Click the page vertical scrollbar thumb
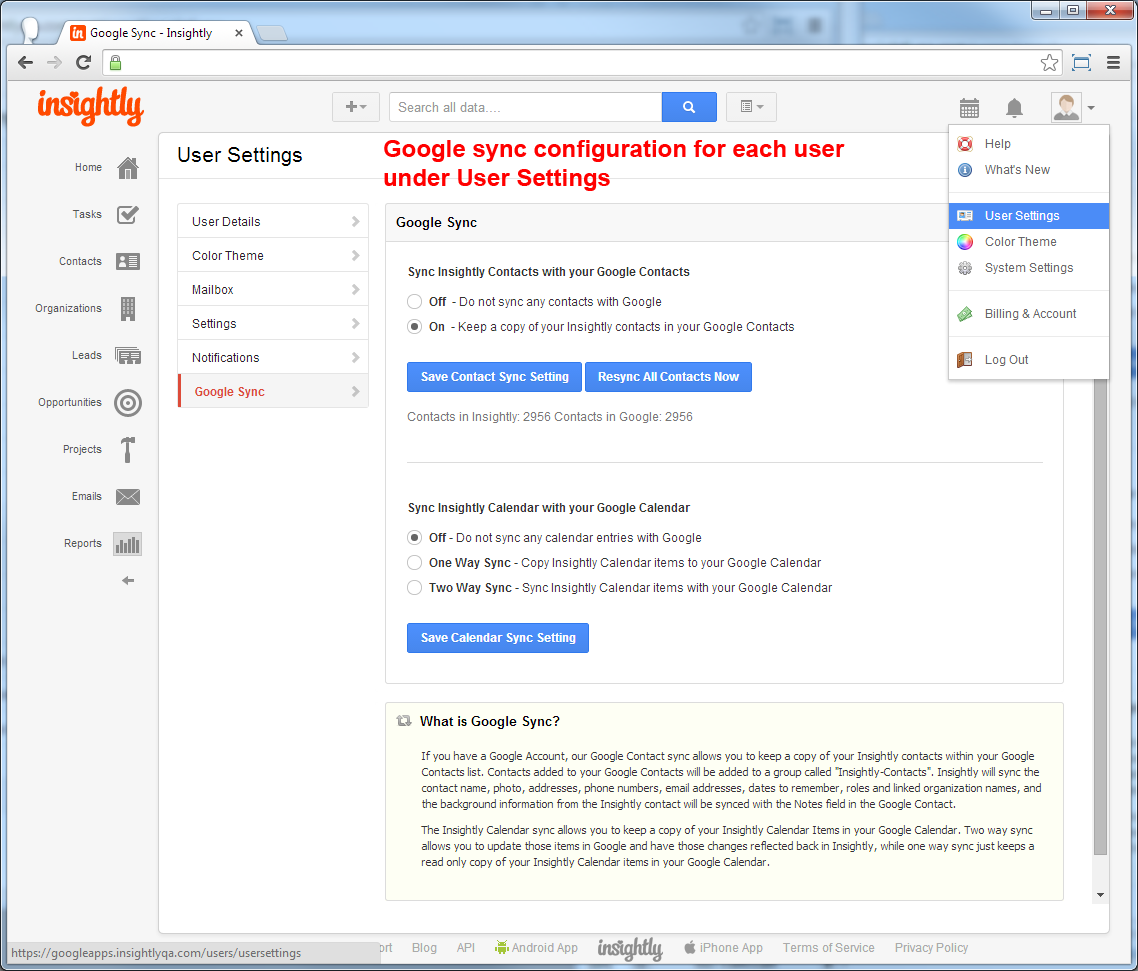The image size is (1138, 971). (1100, 617)
